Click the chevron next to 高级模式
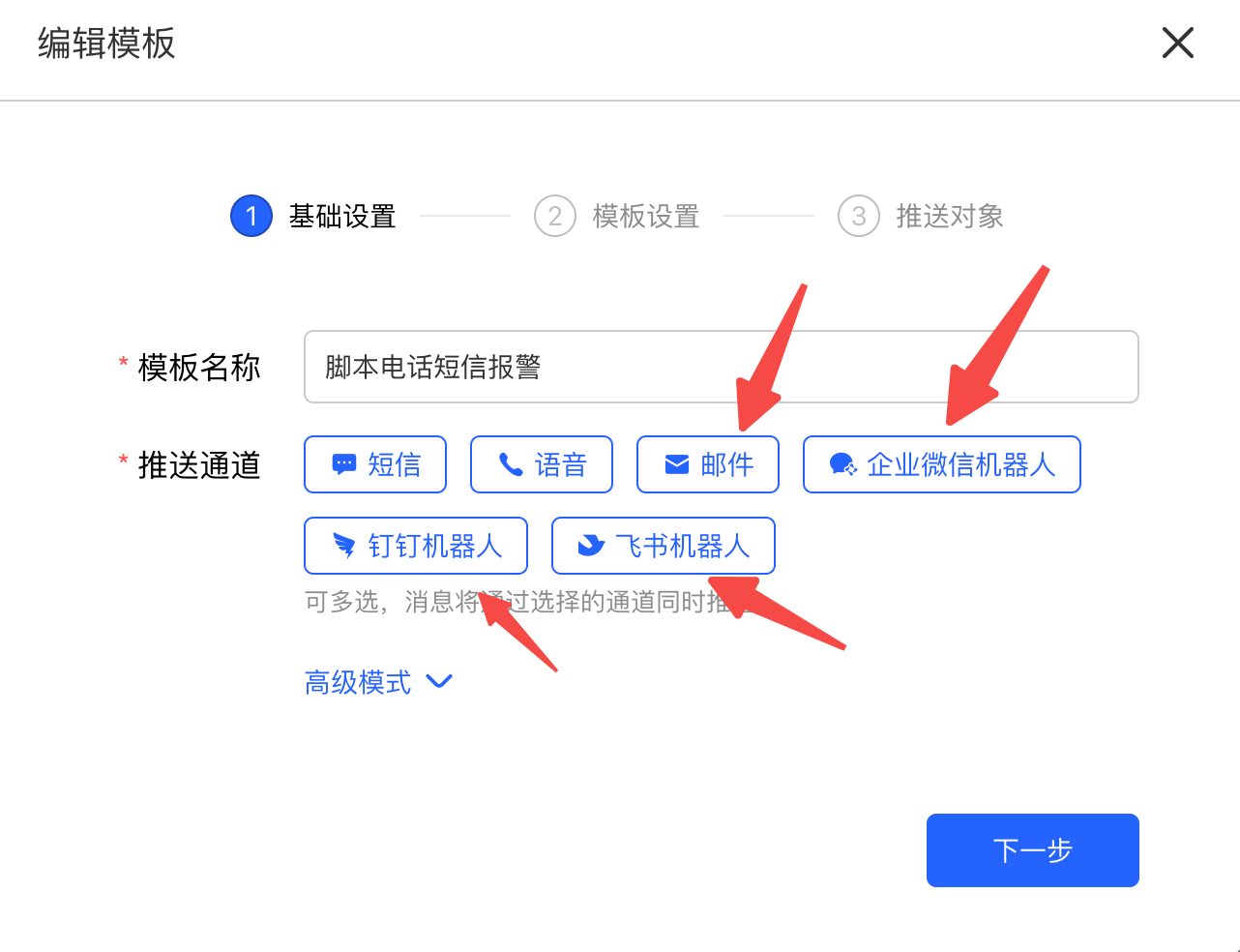1240x952 pixels. (x=439, y=681)
